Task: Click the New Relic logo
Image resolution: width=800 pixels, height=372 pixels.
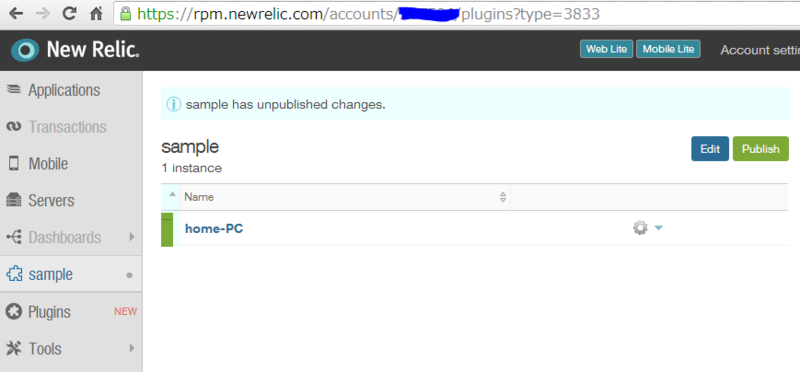Action: (x=75, y=50)
